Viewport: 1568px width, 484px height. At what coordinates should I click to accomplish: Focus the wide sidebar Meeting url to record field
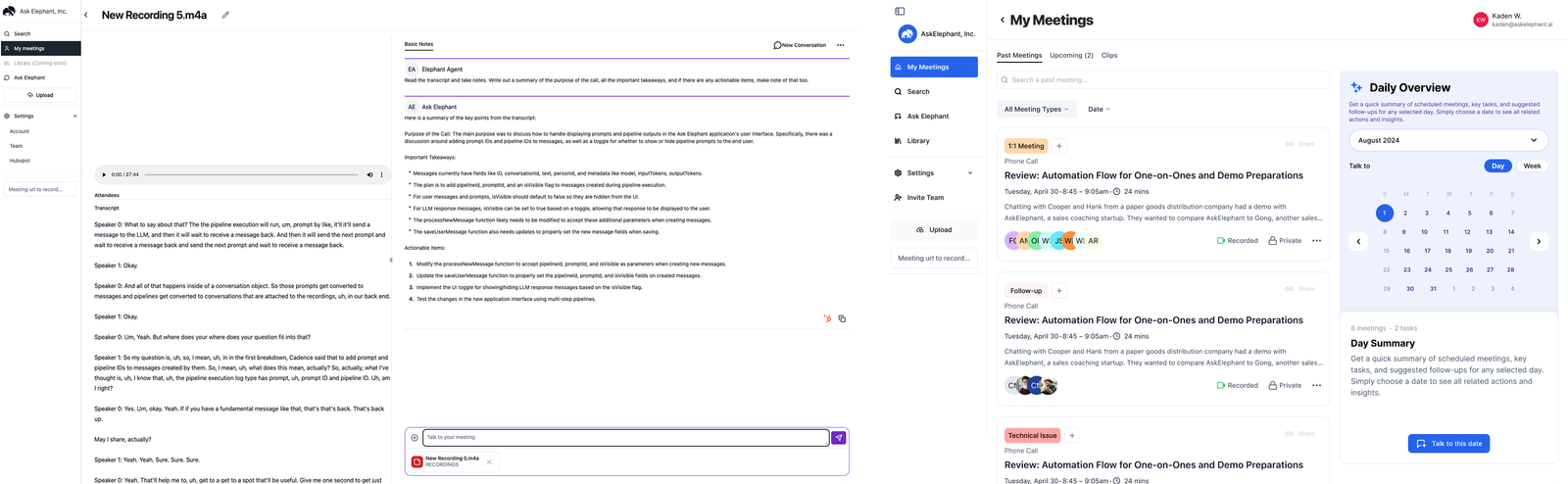(x=934, y=258)
